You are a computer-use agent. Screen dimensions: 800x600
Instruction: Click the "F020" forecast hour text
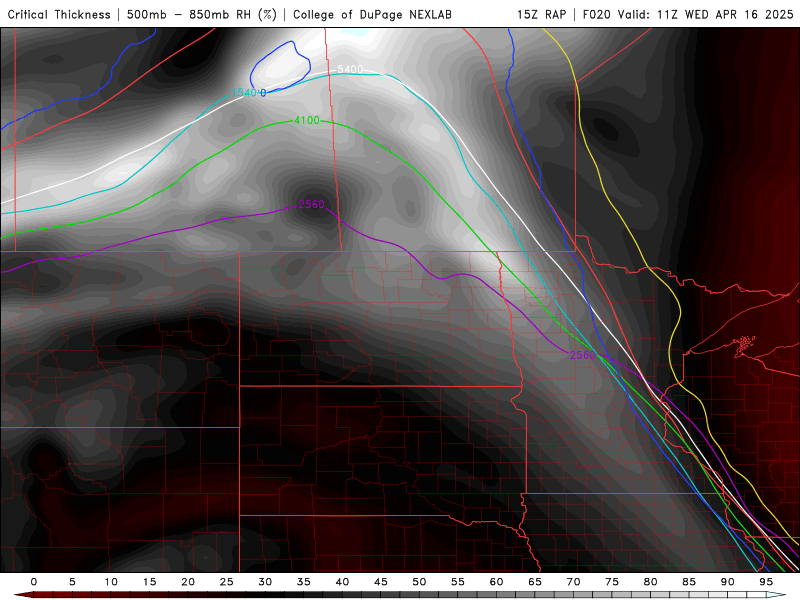pos(596,14)
